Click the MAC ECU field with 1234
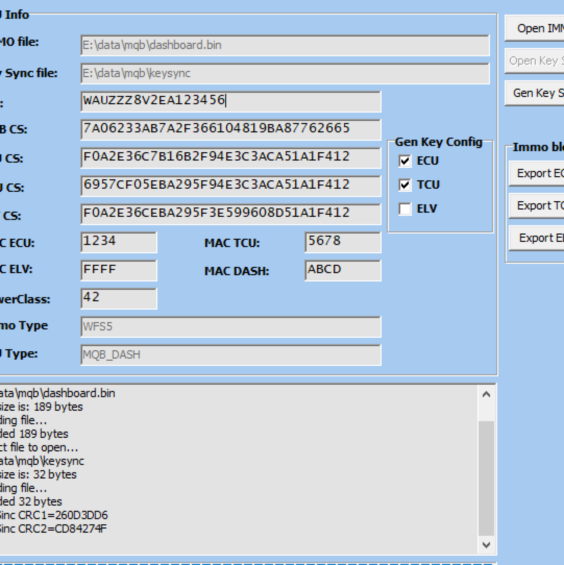Image resolution: width=564 pixels, height=565 pixels. (119, 242)
